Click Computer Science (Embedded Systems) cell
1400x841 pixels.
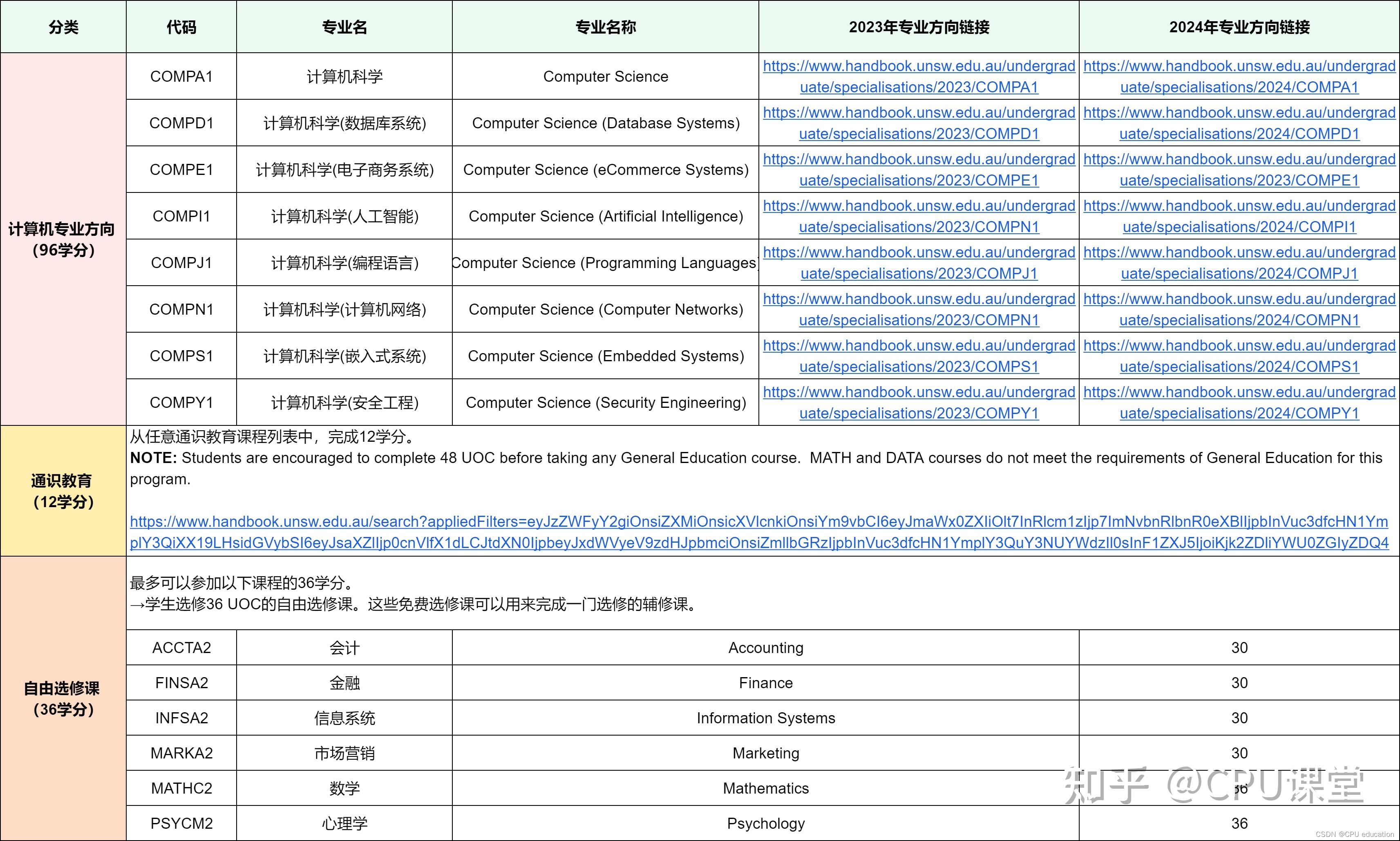[x=605, y=356]
